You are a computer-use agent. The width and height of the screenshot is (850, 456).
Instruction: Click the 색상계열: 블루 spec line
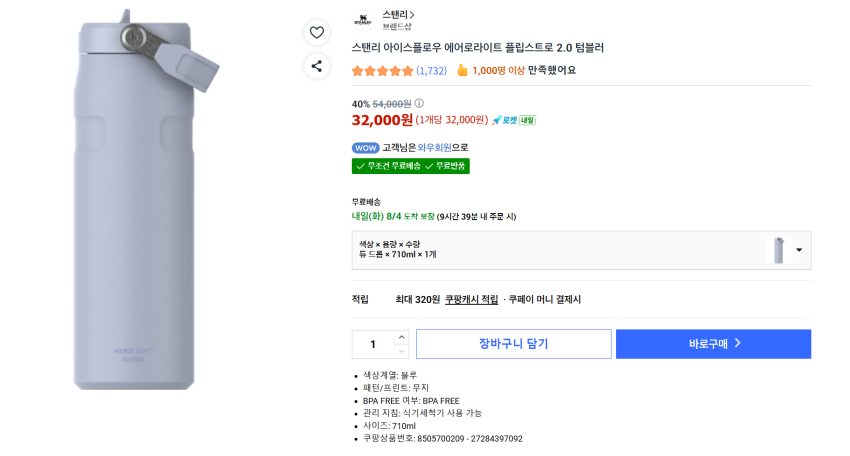point(390,375)
